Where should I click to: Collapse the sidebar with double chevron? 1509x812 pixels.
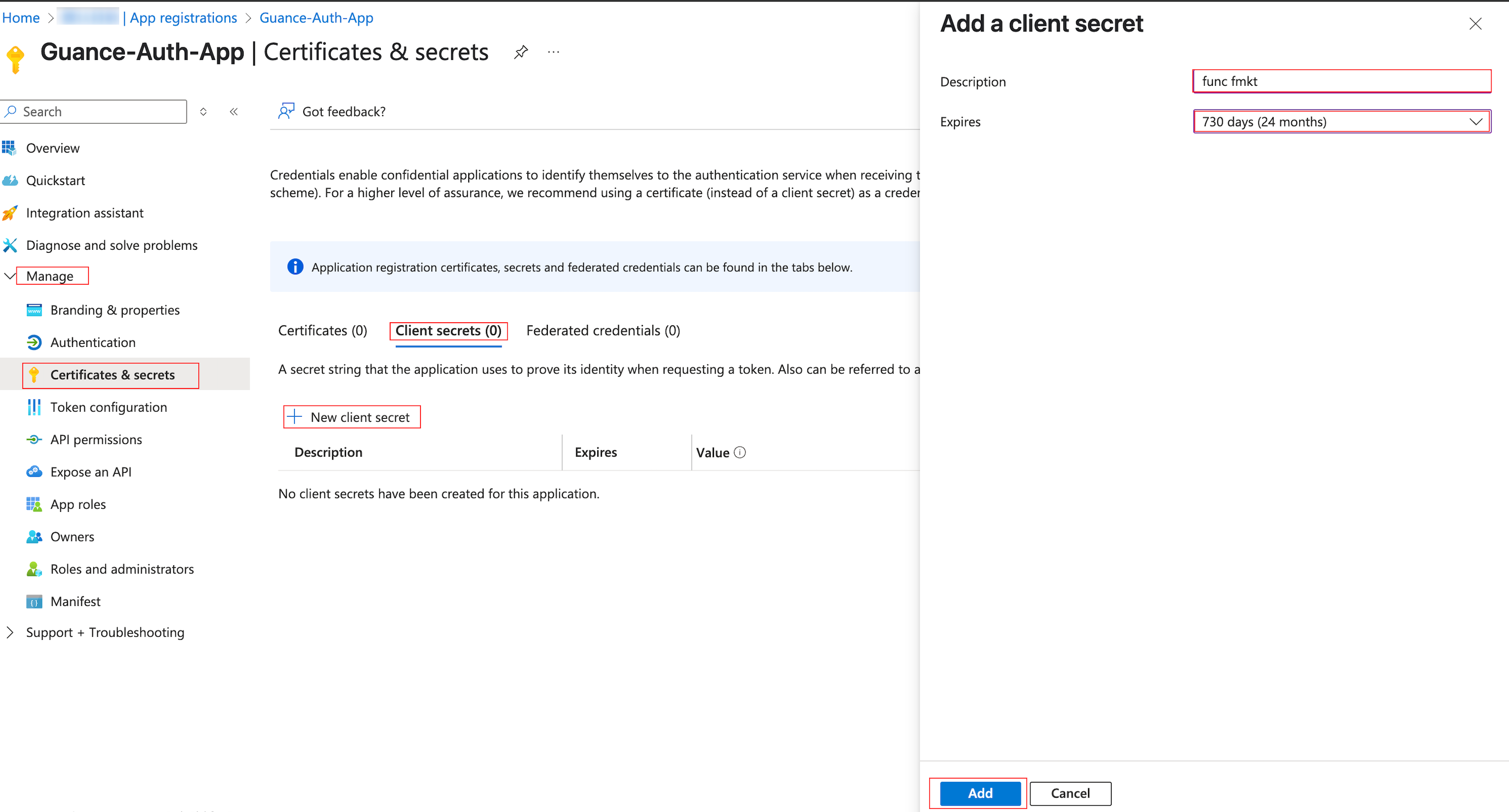click(x=234, y=112)
